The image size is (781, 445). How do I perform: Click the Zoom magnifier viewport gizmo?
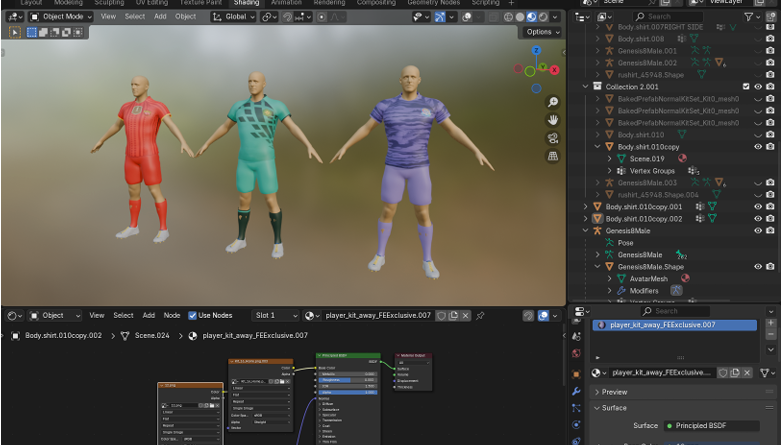click(553, 102)
